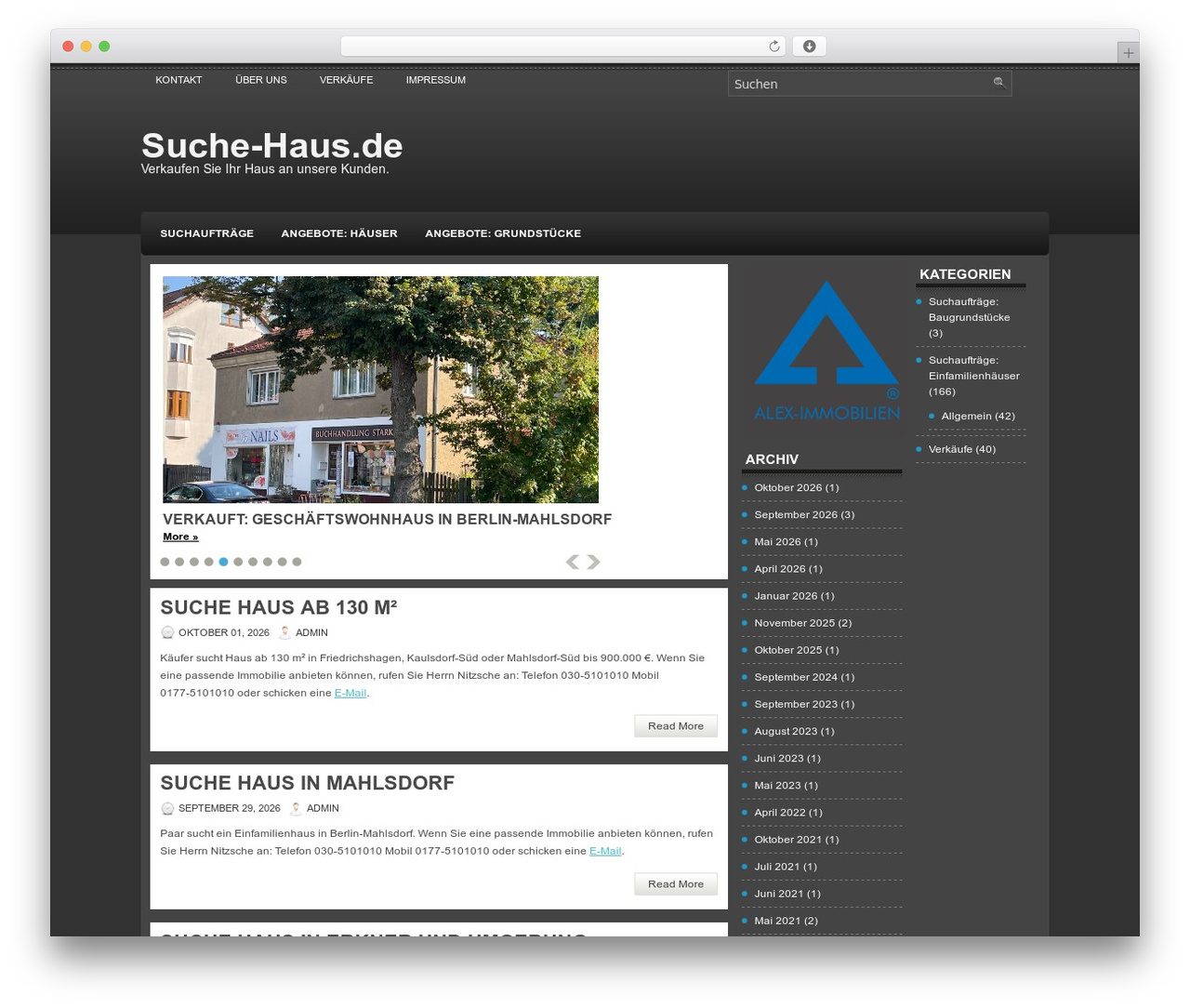
Task: Click Read More under Suche Haus ab 130 m²
Action: 676,726
